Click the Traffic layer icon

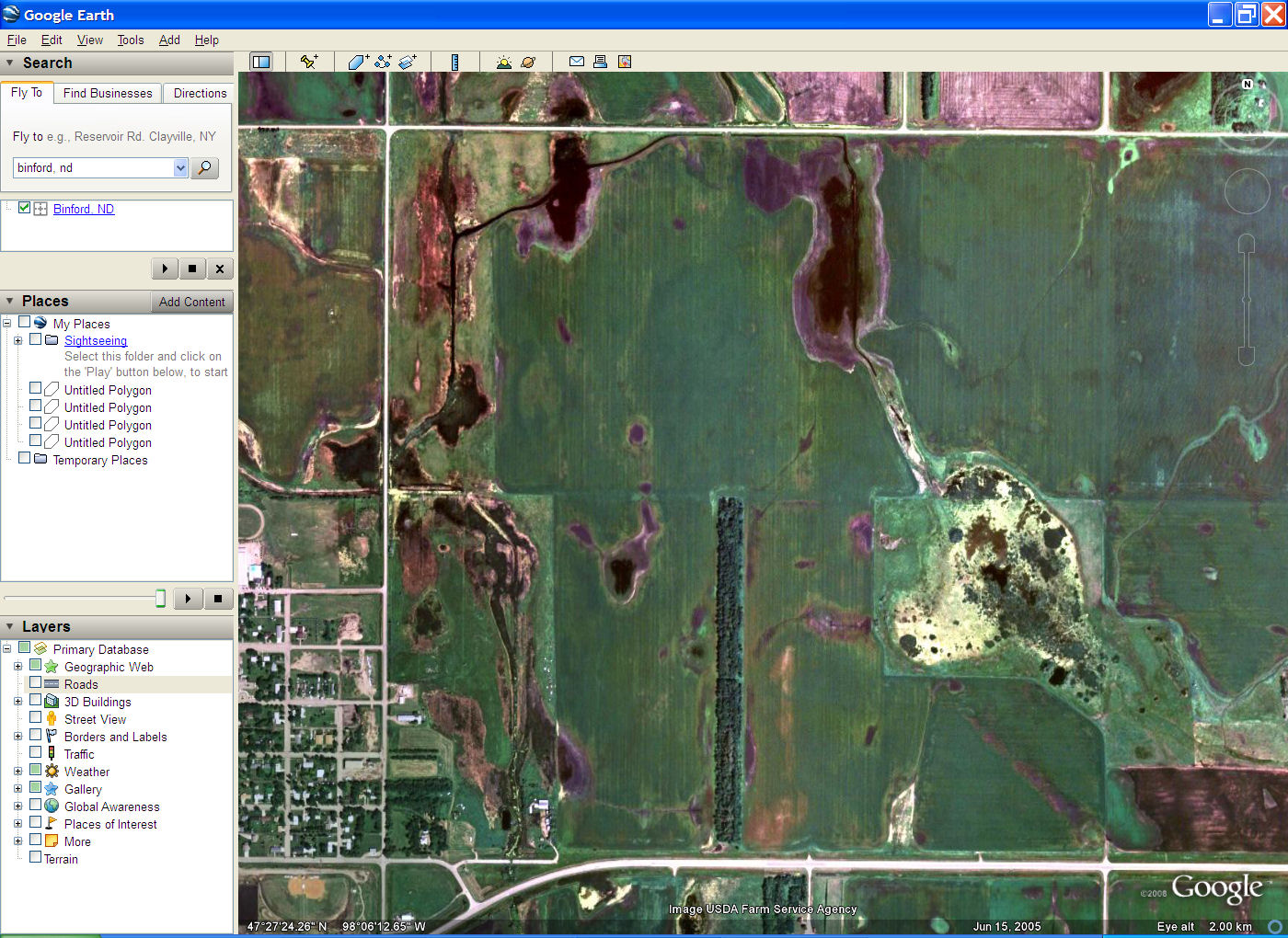pyautogui.click(x=52, y=753)
